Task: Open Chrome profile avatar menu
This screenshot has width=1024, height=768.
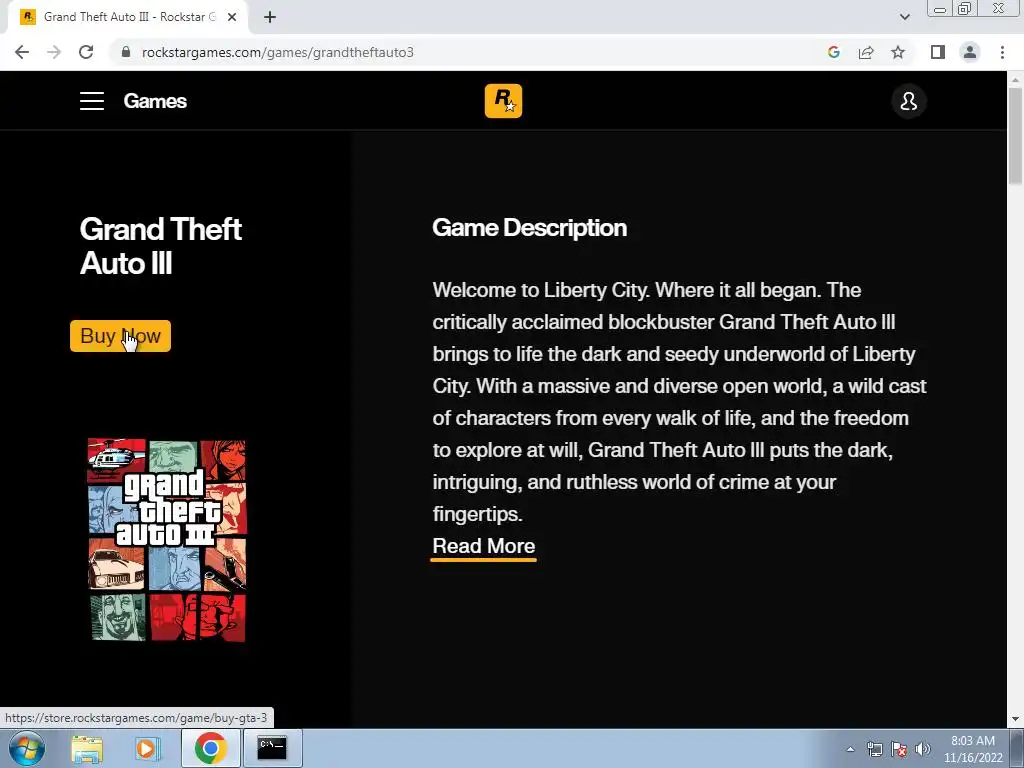Action: click(x=970, y=52)
